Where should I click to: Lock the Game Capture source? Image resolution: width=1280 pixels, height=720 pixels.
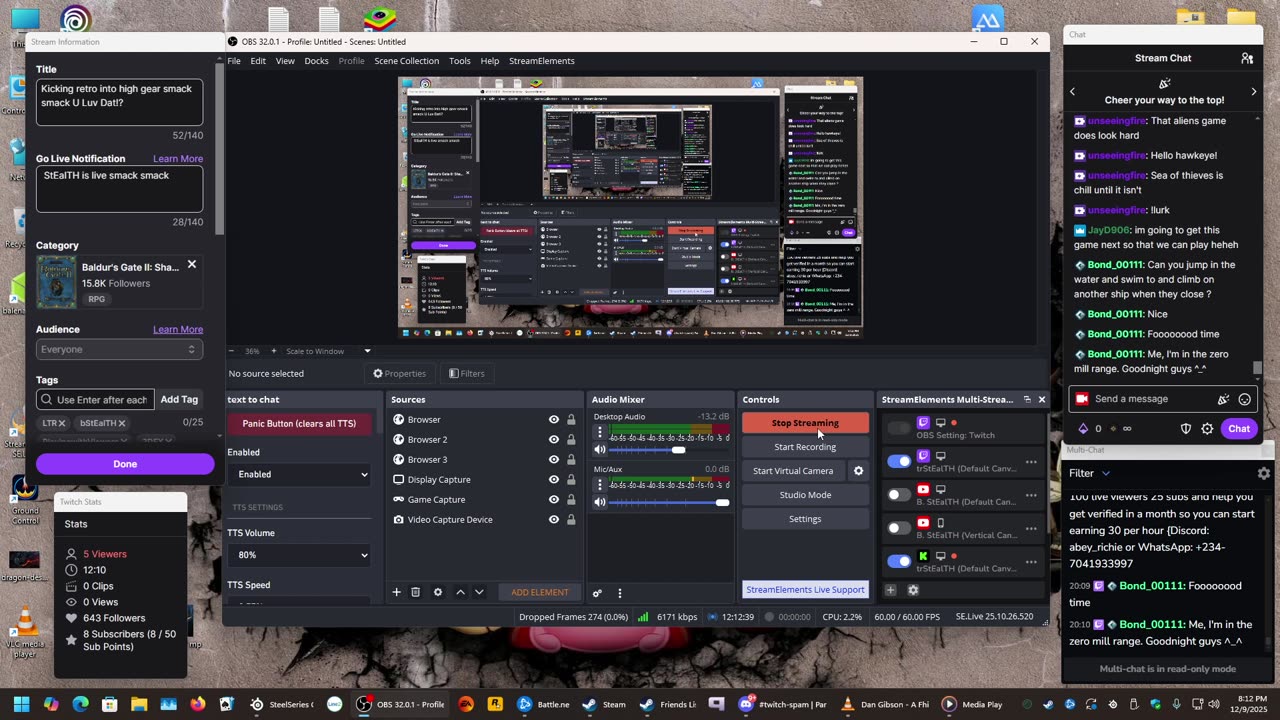571,500
